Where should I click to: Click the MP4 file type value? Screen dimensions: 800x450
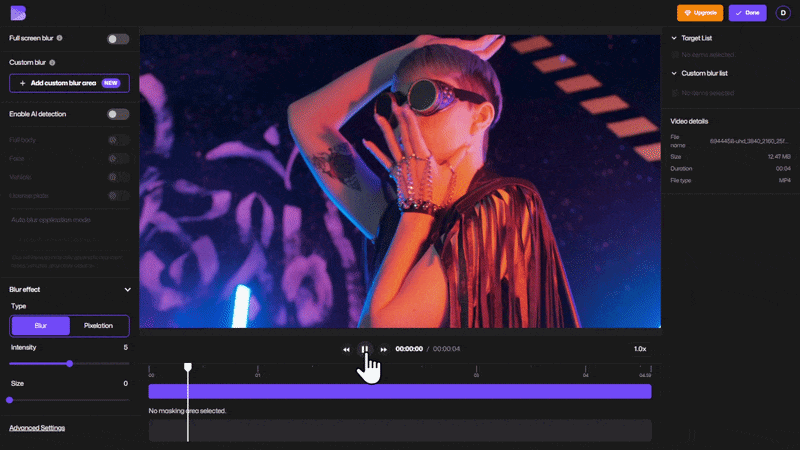[x=785, y=181]
